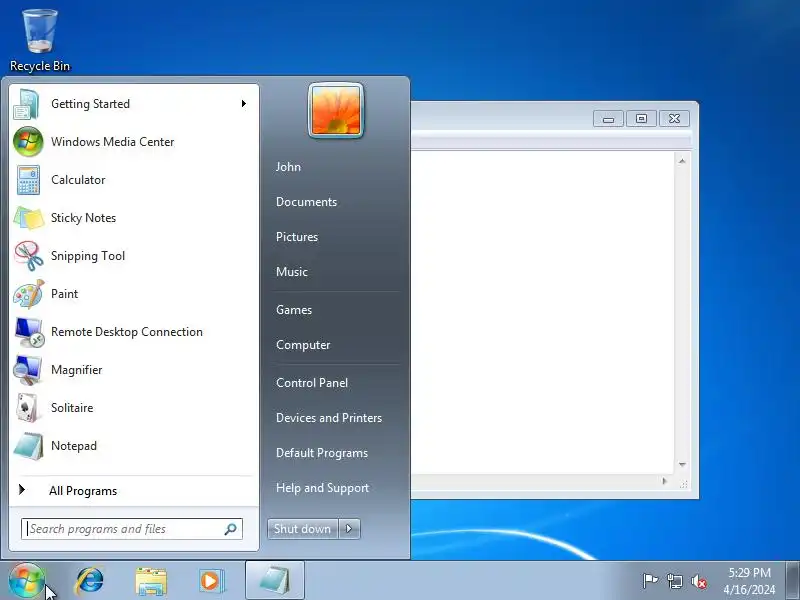The height and width of the screenshot is (600, 800).
Task: Expand the Getting Started submenu arrow
Action: (244, 104)
